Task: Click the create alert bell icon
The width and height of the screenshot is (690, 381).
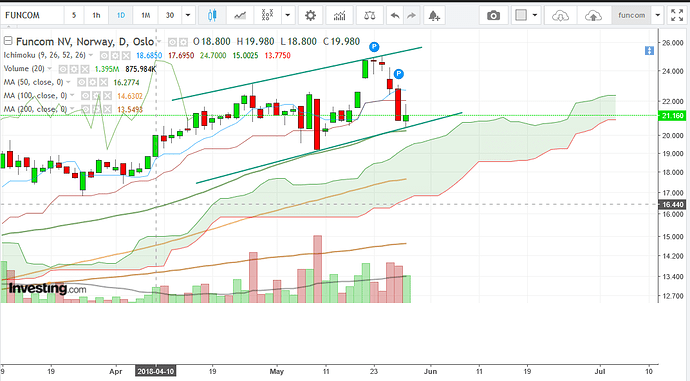Action: tap(434, 15)
